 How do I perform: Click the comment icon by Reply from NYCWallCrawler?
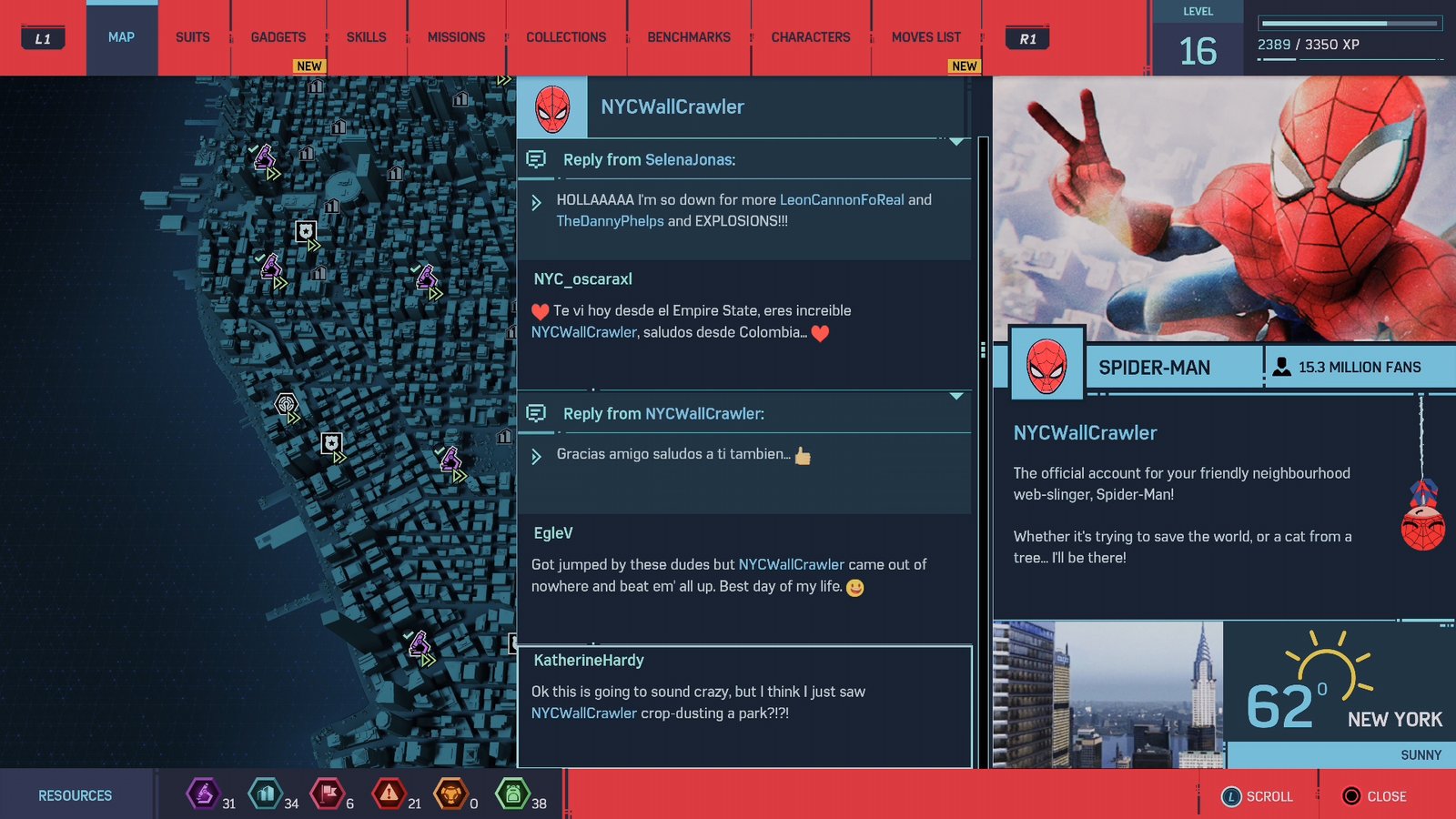(537, 413)
